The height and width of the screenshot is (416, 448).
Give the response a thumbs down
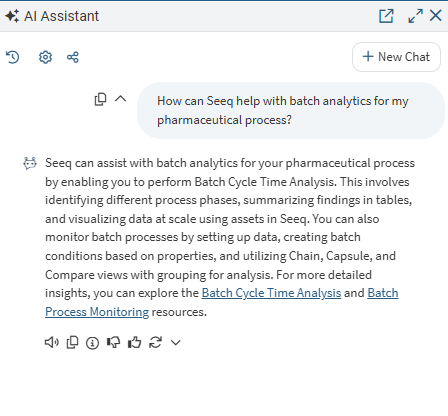(113, 342)
